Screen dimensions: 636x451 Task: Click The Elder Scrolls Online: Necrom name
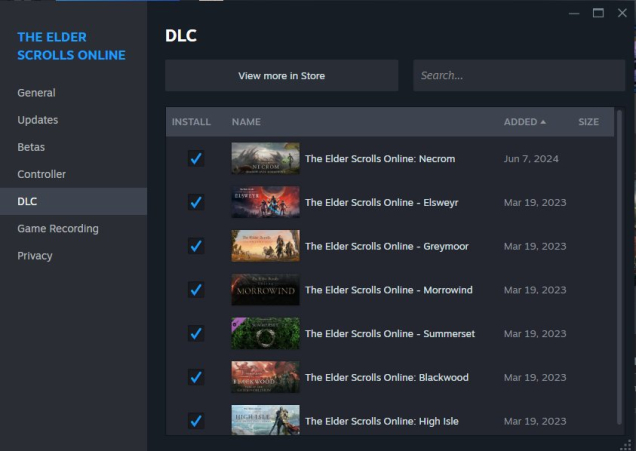380,159
